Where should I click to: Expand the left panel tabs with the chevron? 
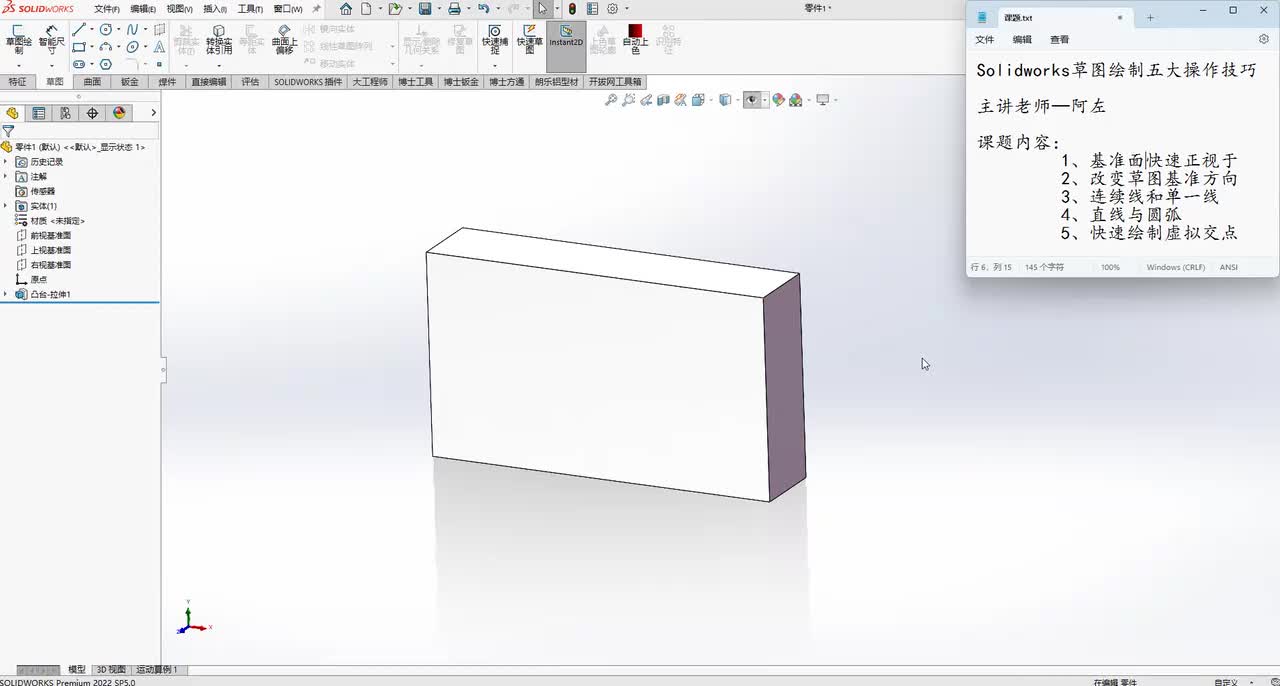point(153,113)
